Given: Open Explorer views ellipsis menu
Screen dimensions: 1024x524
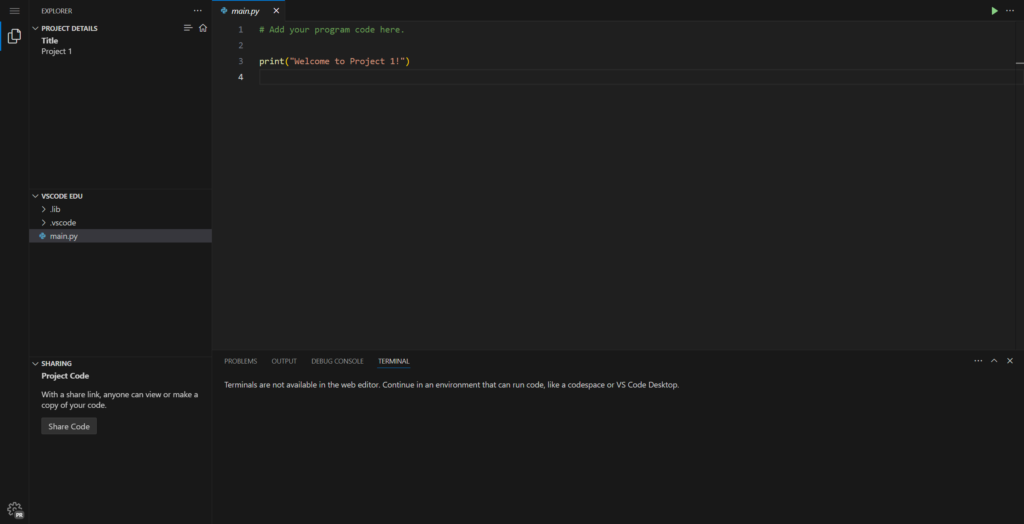Looking at the screenshot, I should (197, 10).
